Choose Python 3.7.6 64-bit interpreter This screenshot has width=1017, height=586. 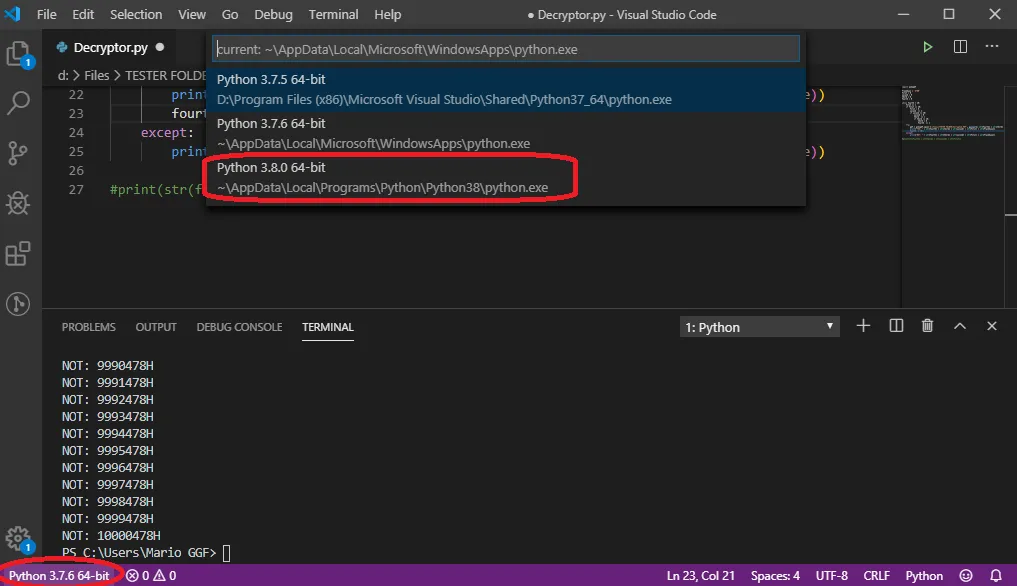(x=506, y=133)
